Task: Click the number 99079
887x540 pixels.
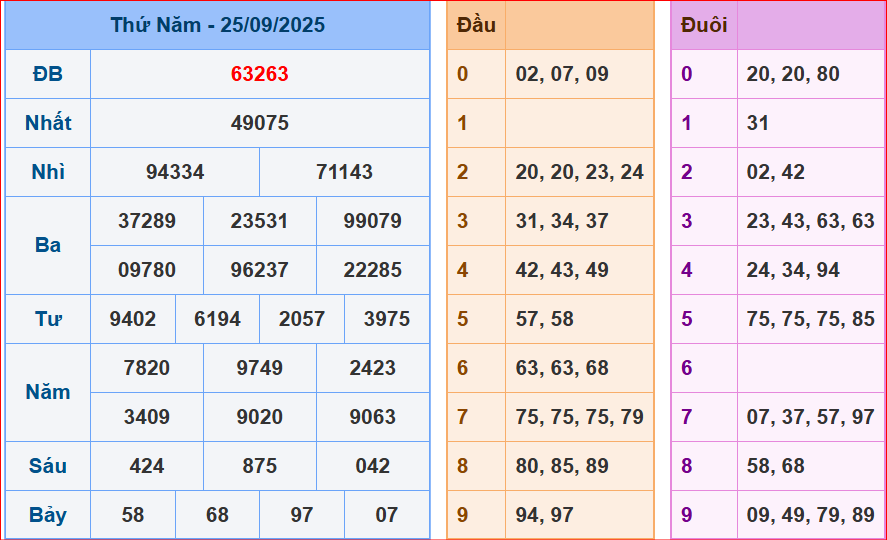Action: click(x=373, y=221)
